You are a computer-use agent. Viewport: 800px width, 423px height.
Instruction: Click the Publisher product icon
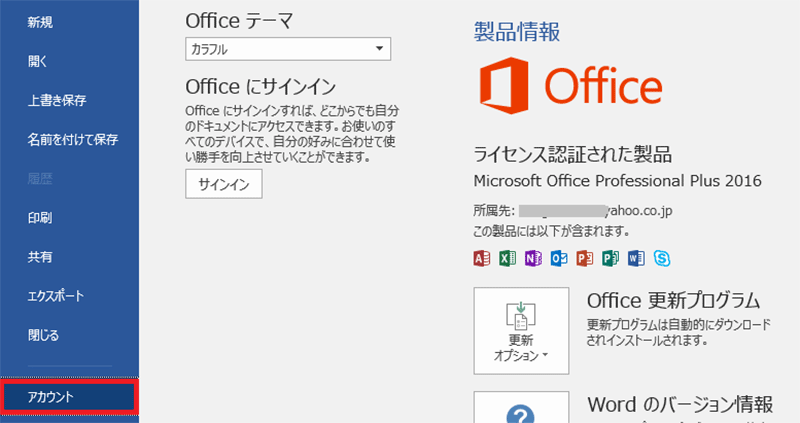610,258
